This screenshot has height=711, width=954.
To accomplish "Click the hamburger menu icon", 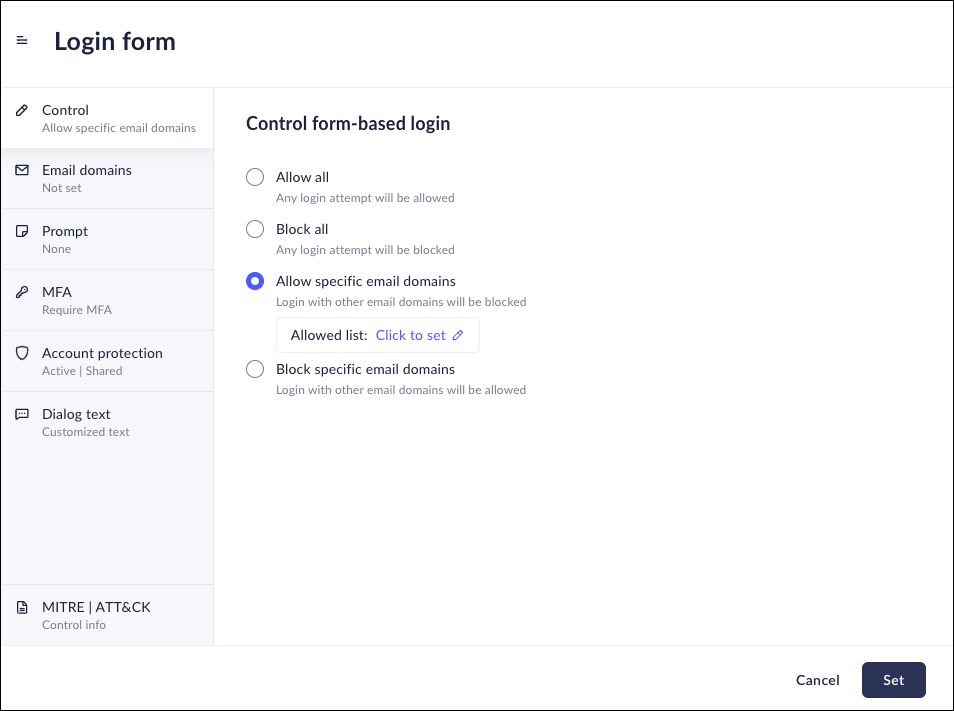I will pyautogui.click(x=22, y=41).
